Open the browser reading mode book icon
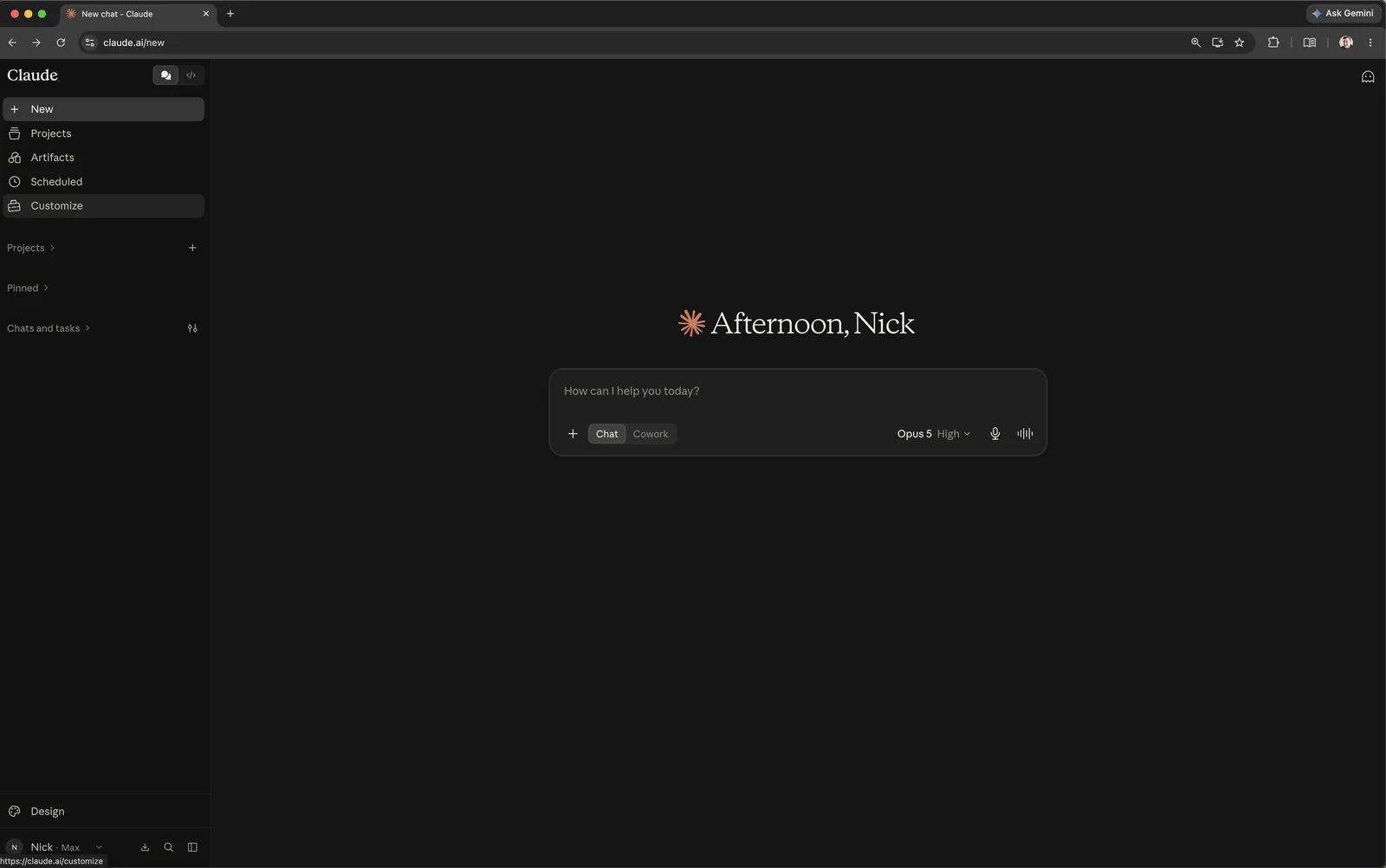Viewport: 1386px width, 868px height. 1310,42
